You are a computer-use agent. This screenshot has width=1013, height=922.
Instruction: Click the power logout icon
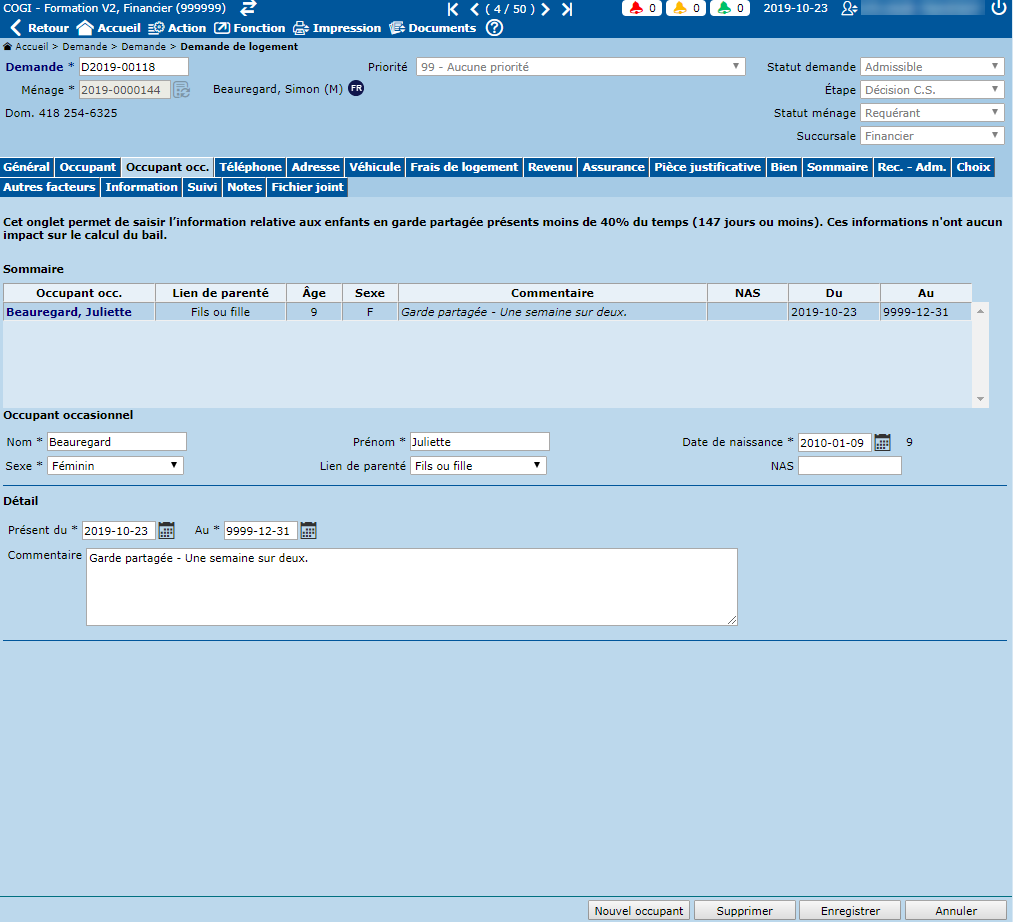[x=998, y=9]
